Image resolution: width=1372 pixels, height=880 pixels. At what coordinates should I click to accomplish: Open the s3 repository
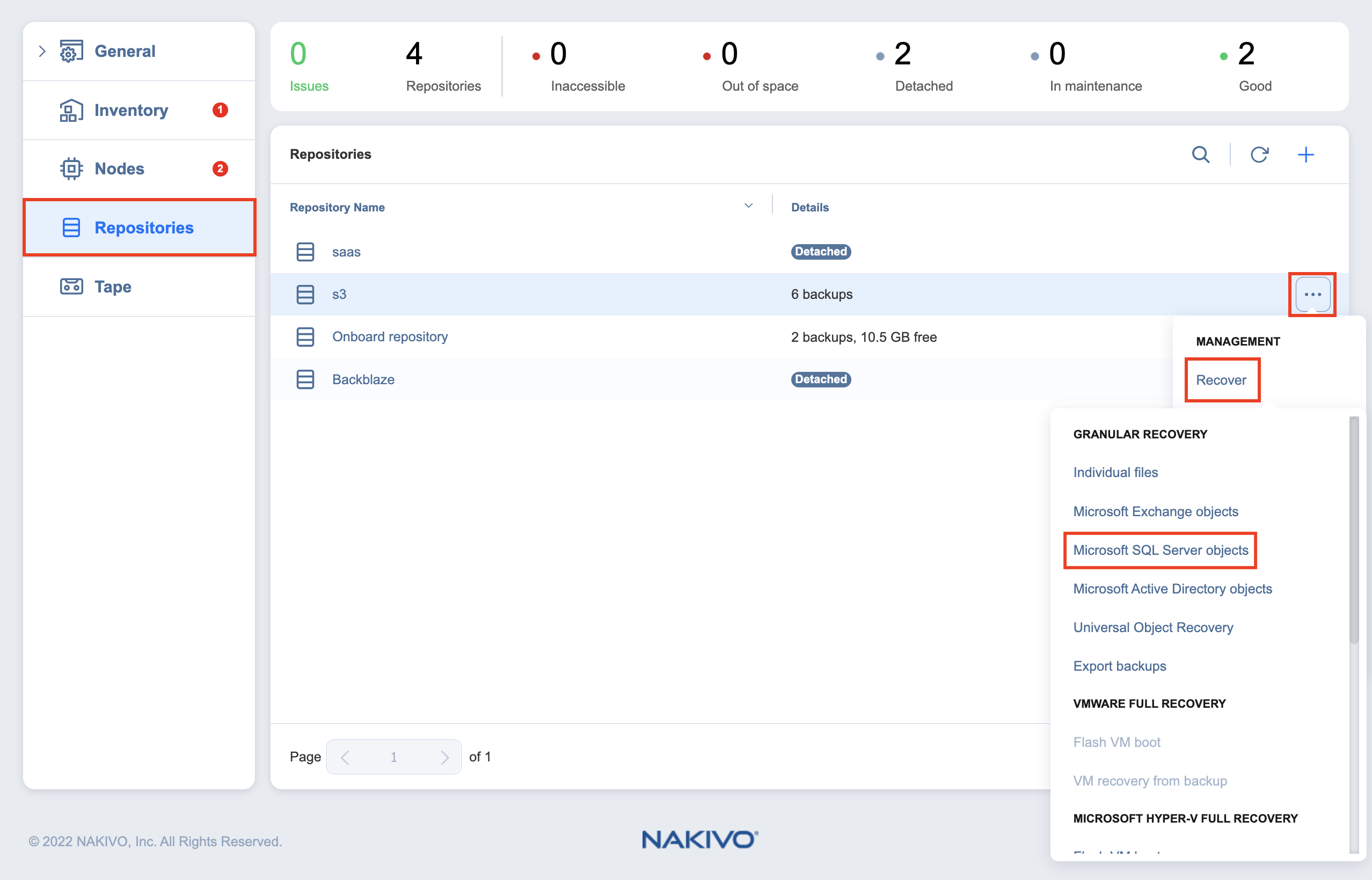point(339,294)
